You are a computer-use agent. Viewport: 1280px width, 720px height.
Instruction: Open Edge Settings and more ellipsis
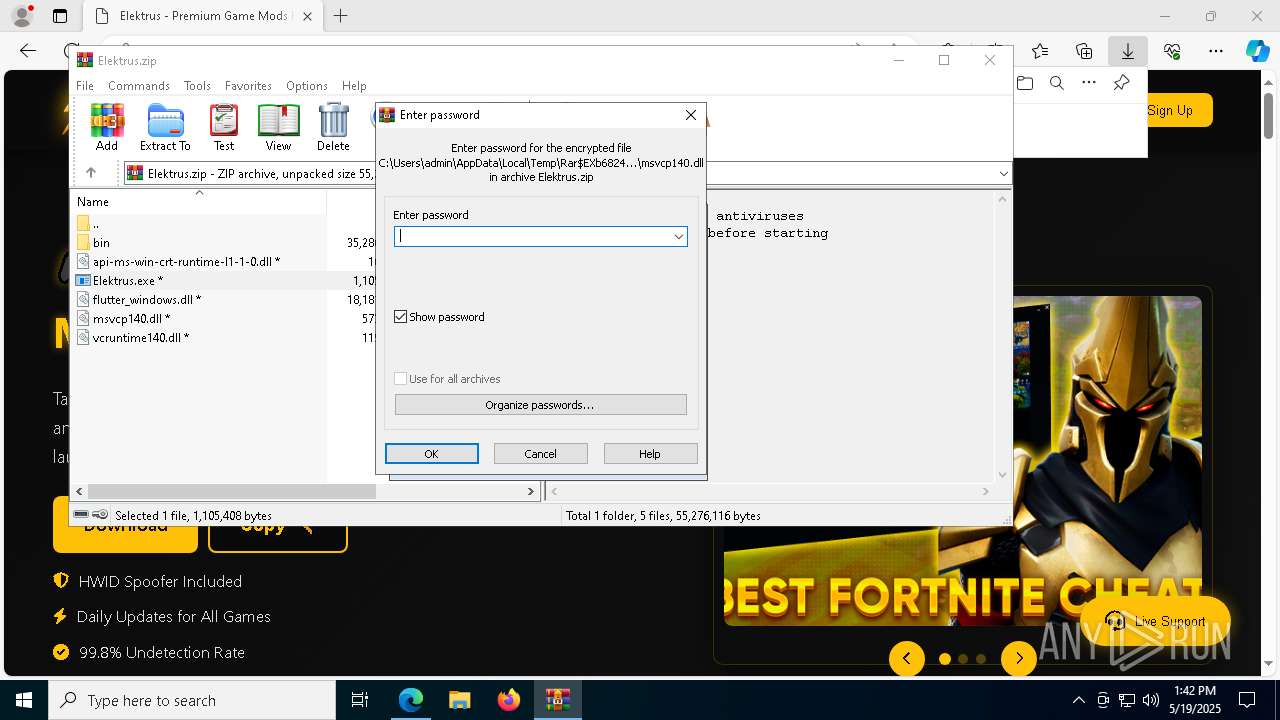point(1216,51)
